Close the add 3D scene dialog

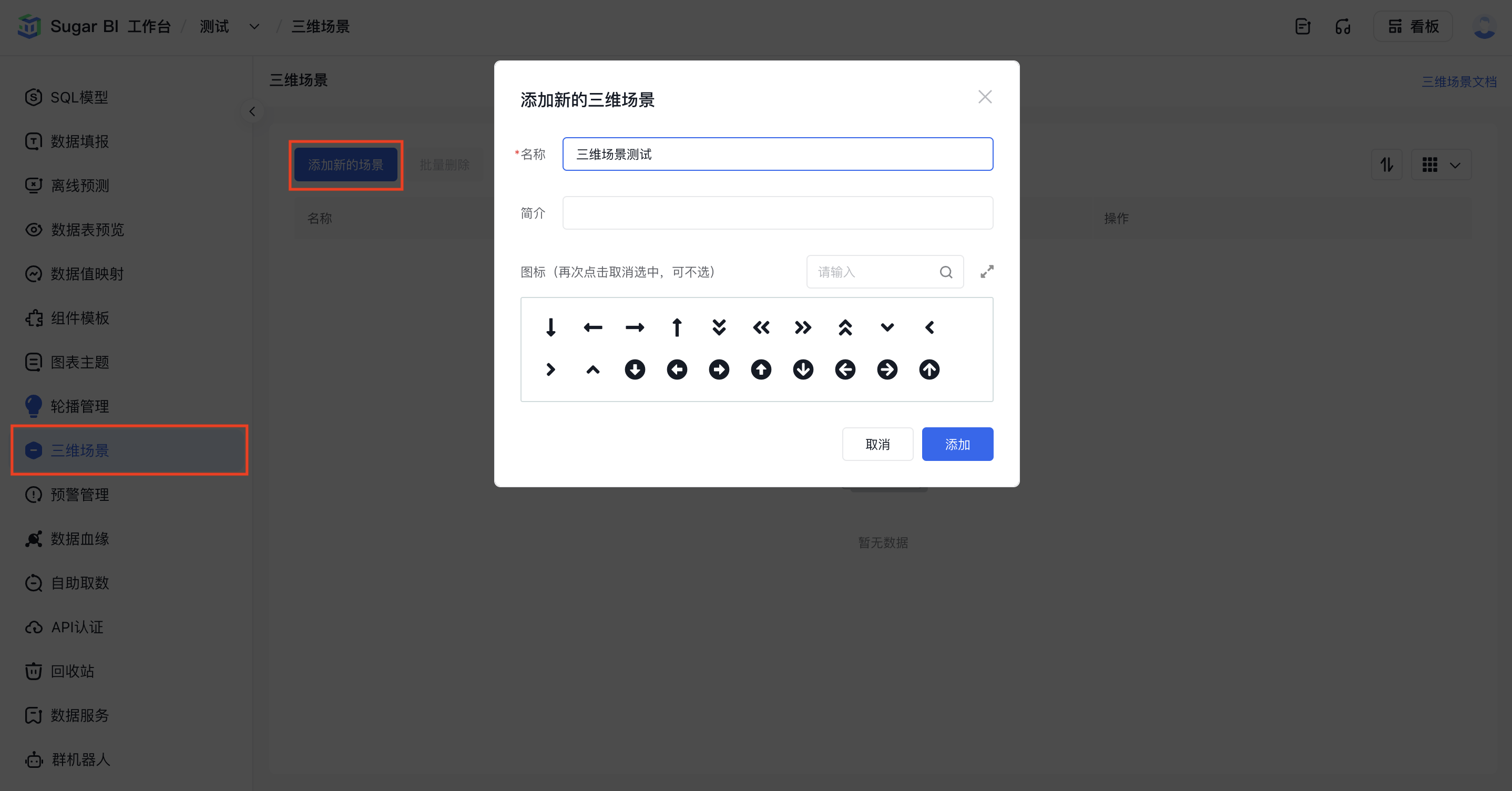985,97
